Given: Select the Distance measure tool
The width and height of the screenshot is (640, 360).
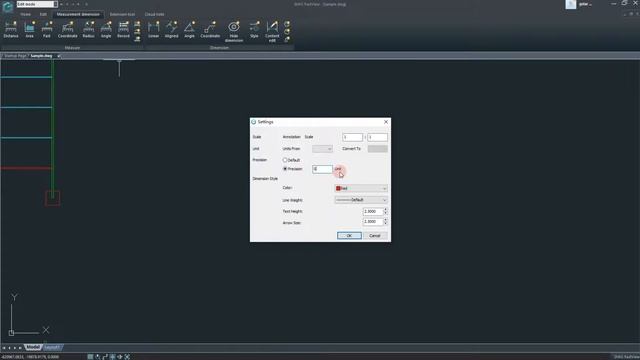Looking at the screenshot, I should [x=11, y=30].
